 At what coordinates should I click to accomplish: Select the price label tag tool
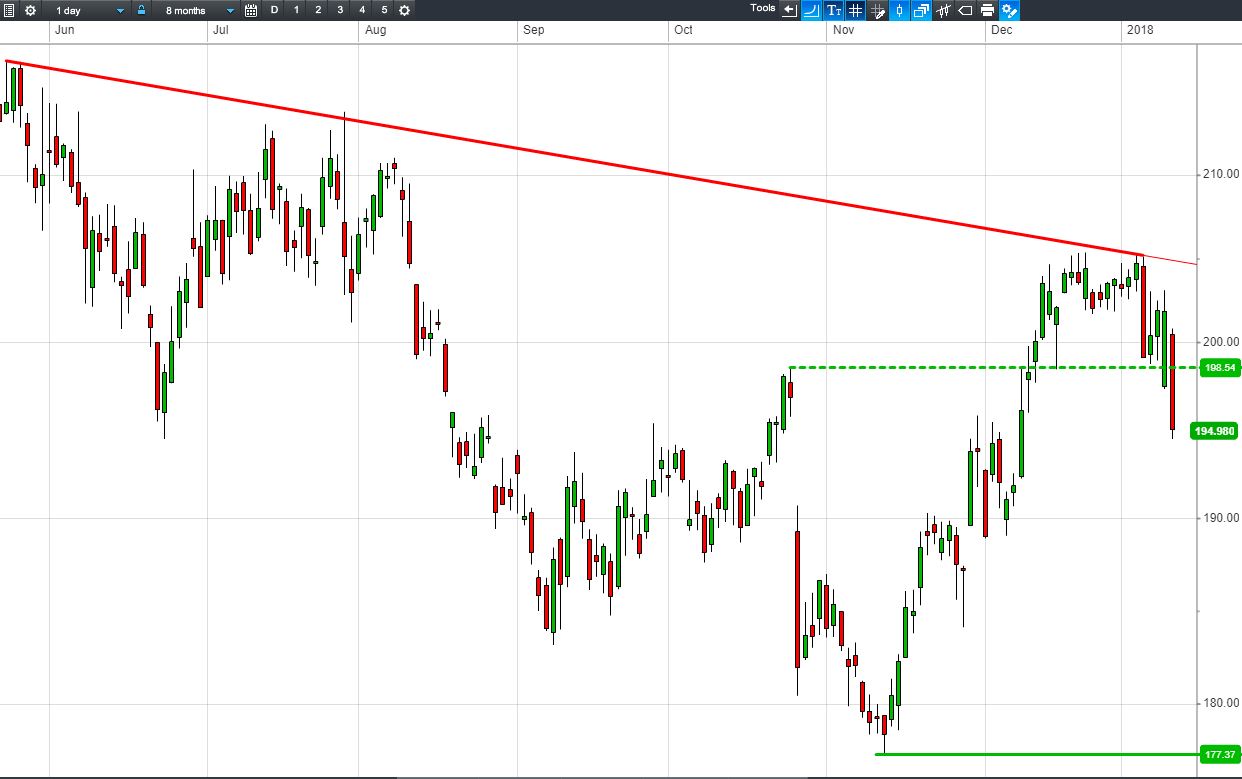click(965, 10)
